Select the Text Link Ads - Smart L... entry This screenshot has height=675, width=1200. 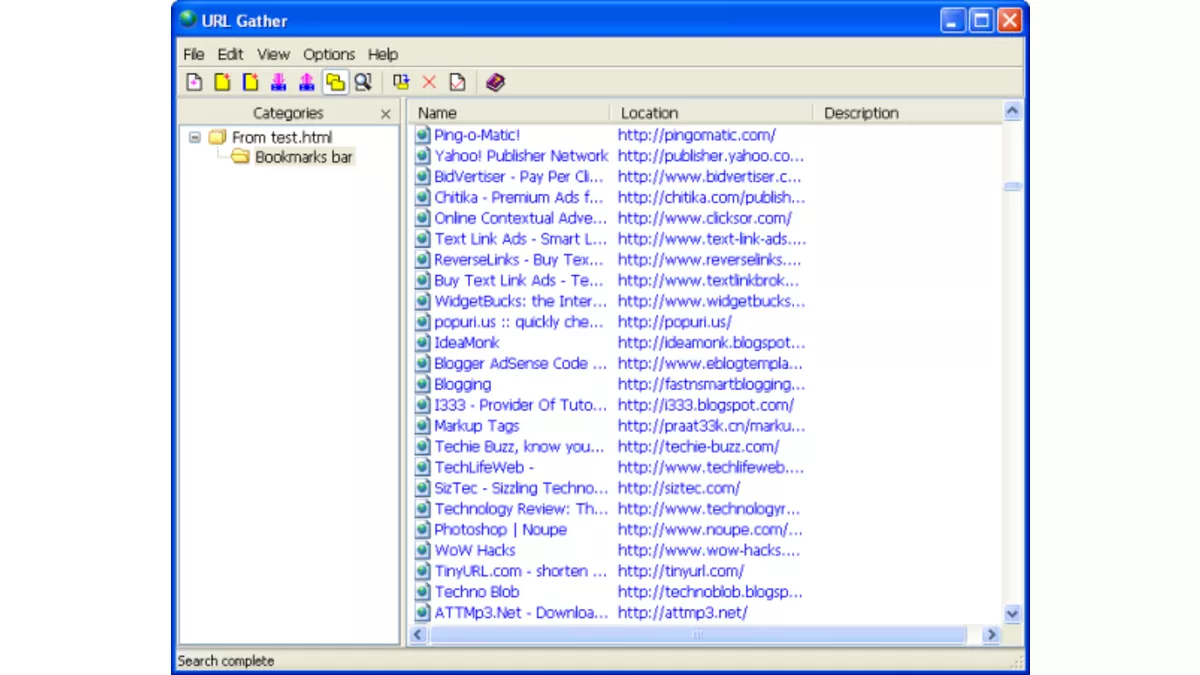pos(520,238)
